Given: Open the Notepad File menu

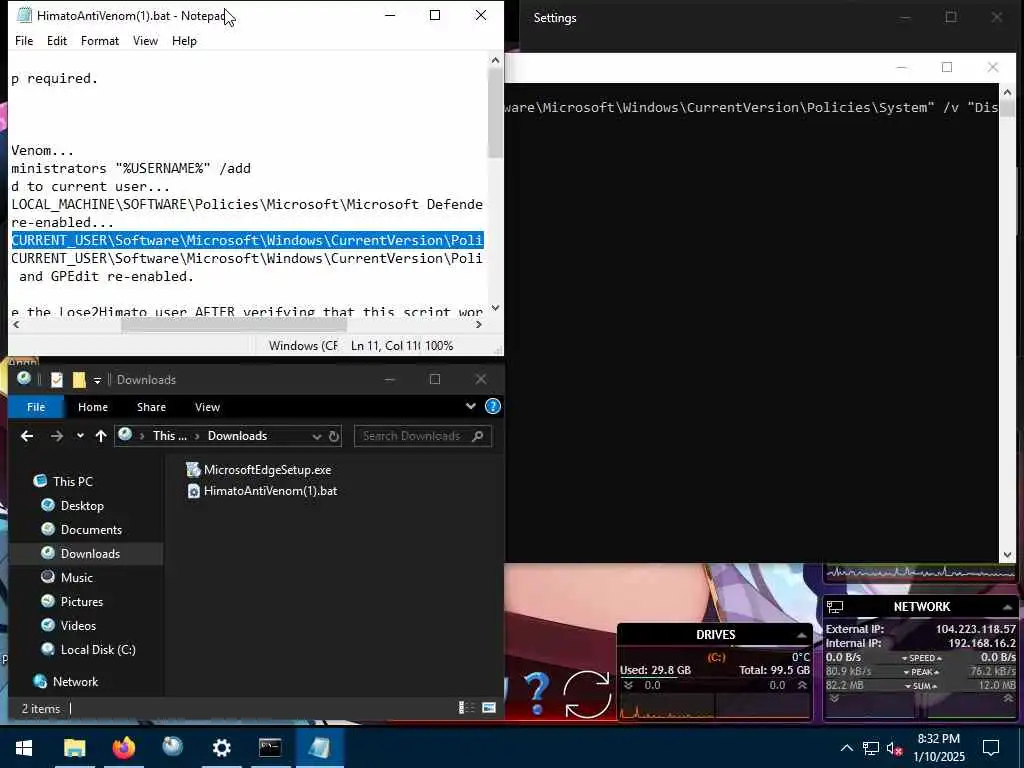Looking at the screenshot, I should tap(24, 40).
